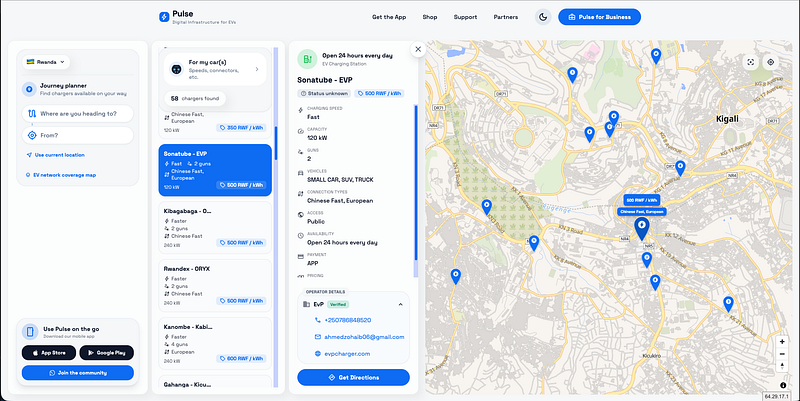Open map attribution info icon
This screenshot has width=800, height=401.
tap(783, 385)
